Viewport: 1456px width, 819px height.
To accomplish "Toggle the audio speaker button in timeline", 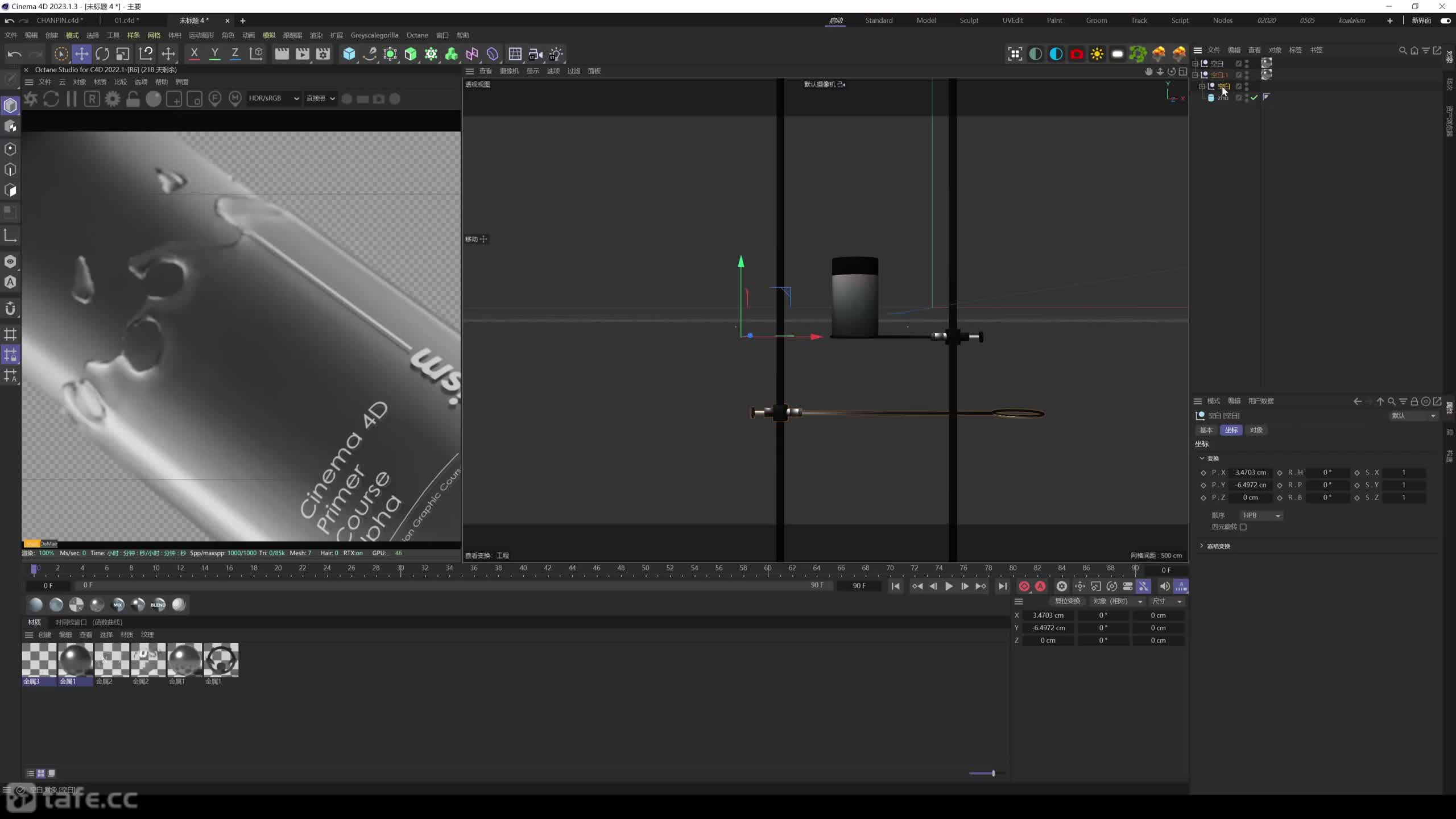I will 1165,586.
